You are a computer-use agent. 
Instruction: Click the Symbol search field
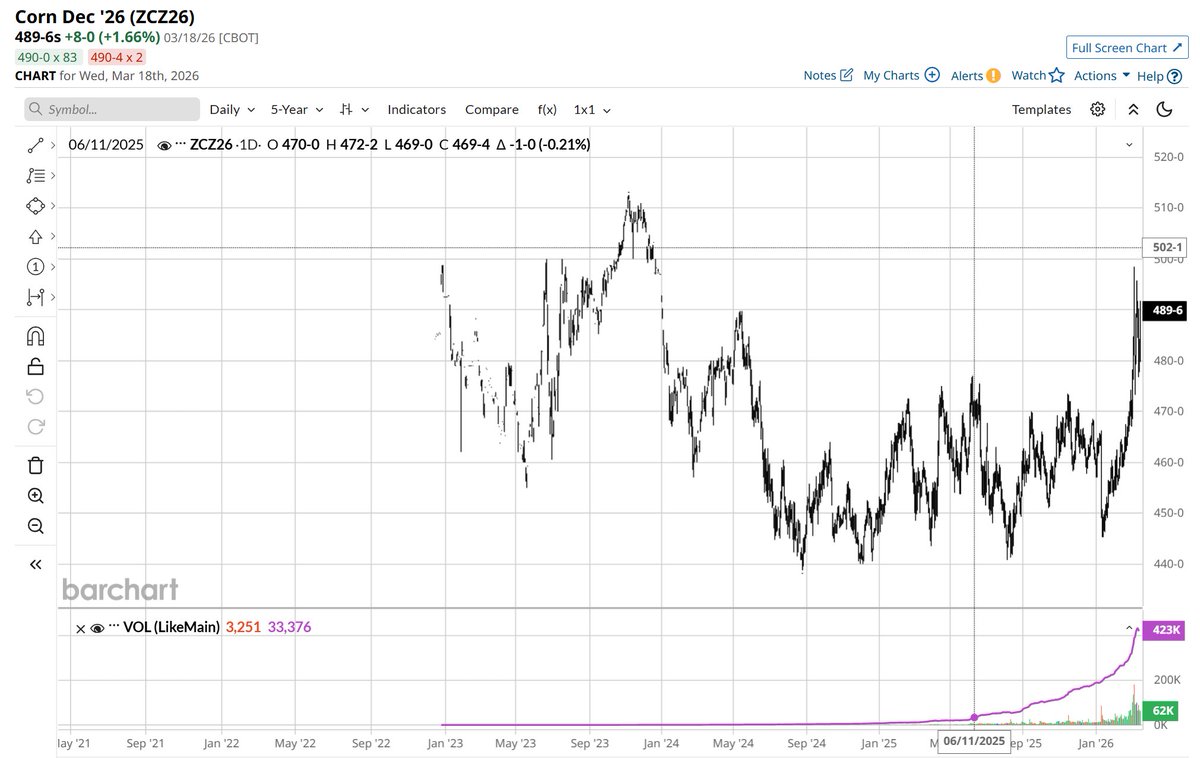111,109
